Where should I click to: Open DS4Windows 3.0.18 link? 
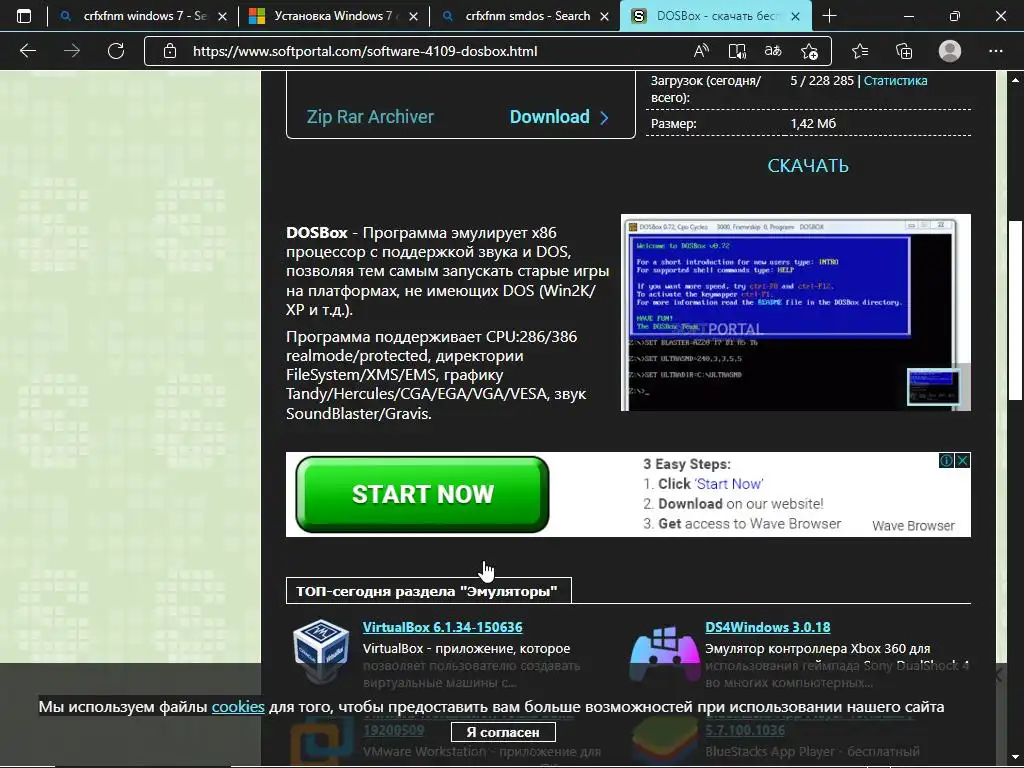click(767, 627)
